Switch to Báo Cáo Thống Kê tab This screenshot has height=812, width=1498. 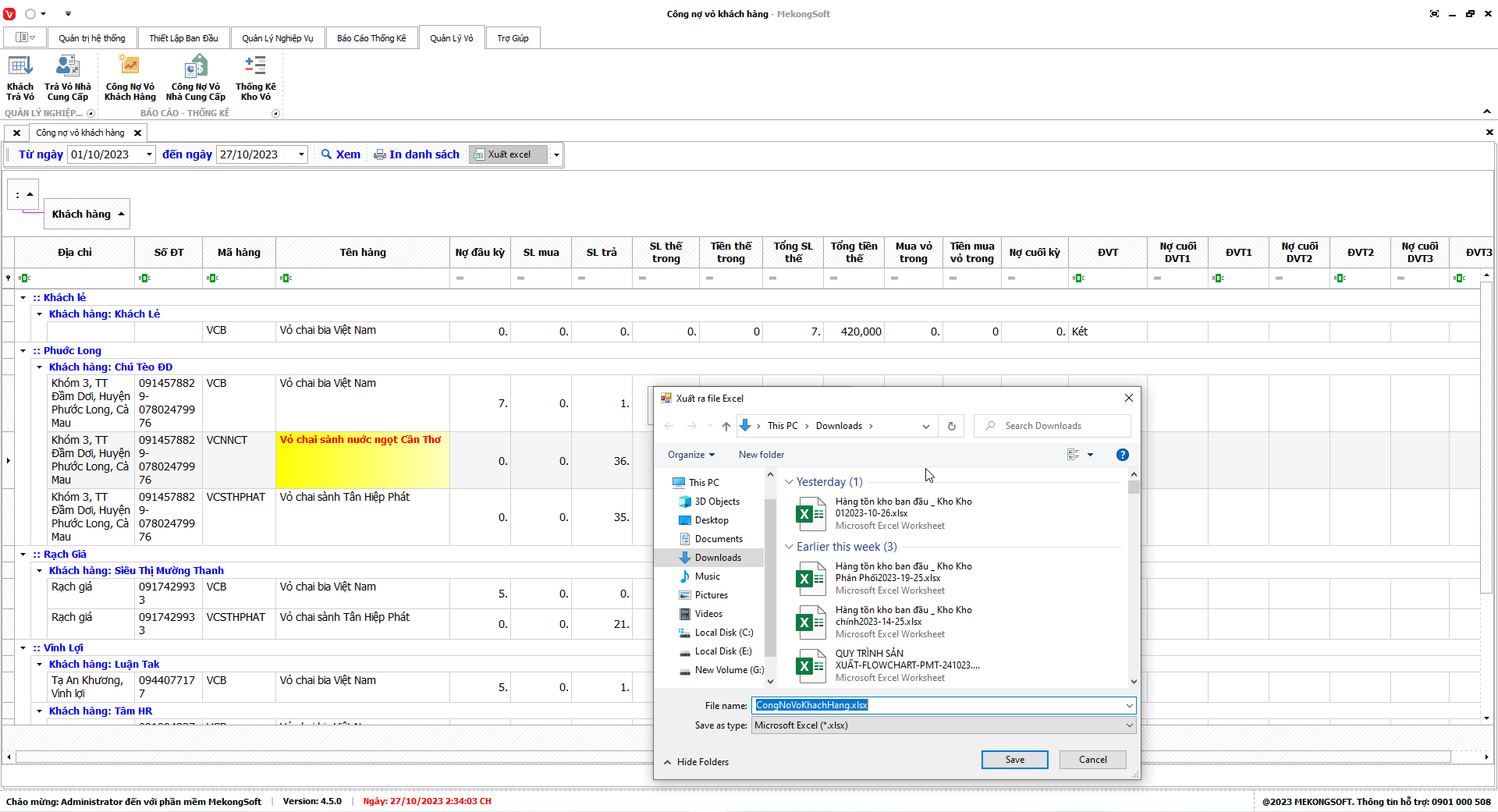[x=371, y=38]
